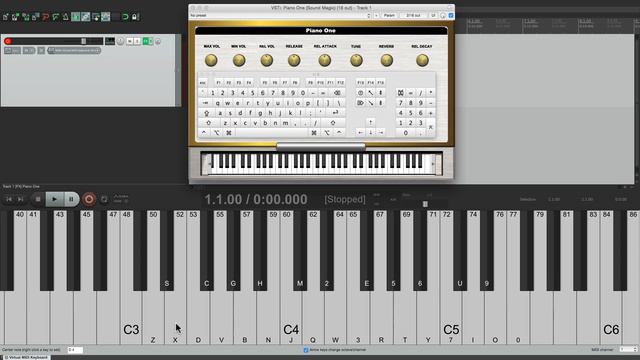Adjust the transport playrate slider
The width and height of the screenshot is (640, 360).
(425, 204)
